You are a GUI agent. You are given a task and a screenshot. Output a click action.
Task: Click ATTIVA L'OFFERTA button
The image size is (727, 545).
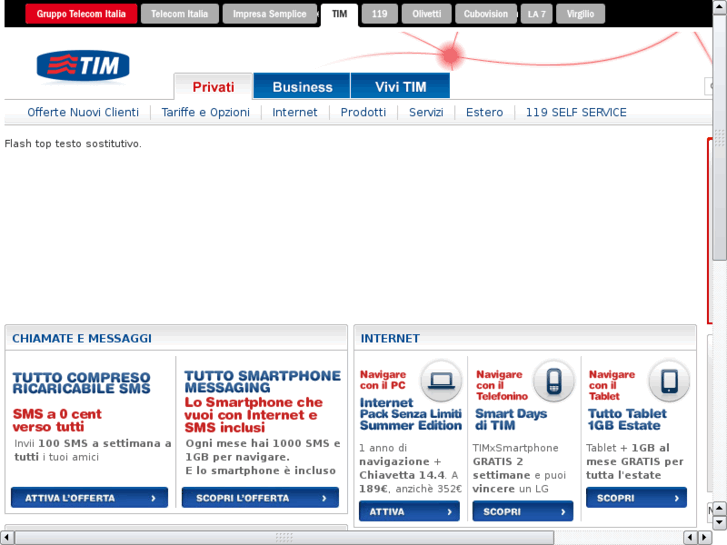(89, 498)
